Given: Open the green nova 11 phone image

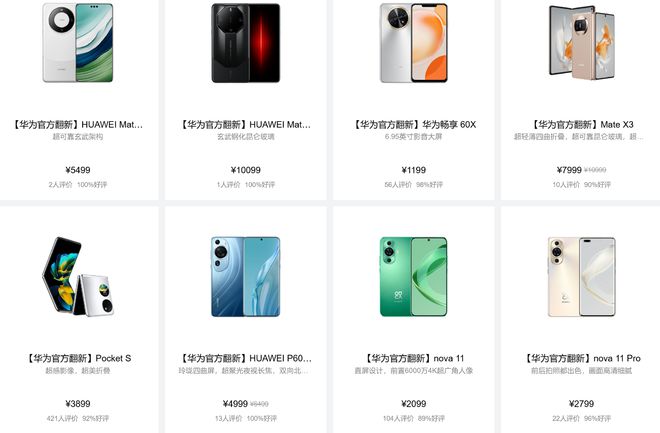Looking at the screenshot, I should click(414, 276).
